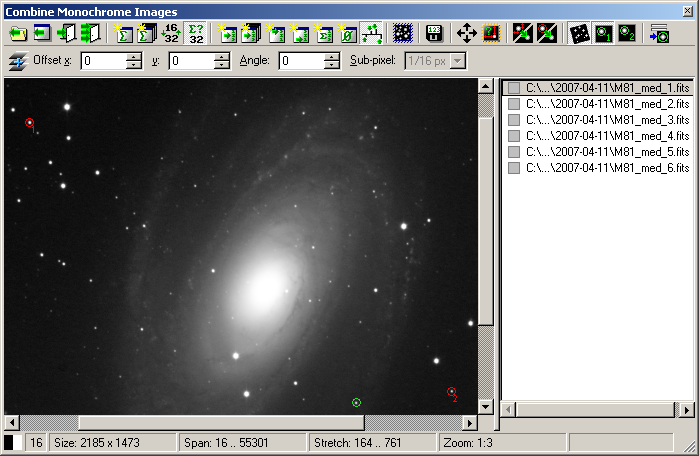The image size is (699, 456).
Task: Check the M81_med_3.fits checkbox
Action: click(514, 120)
